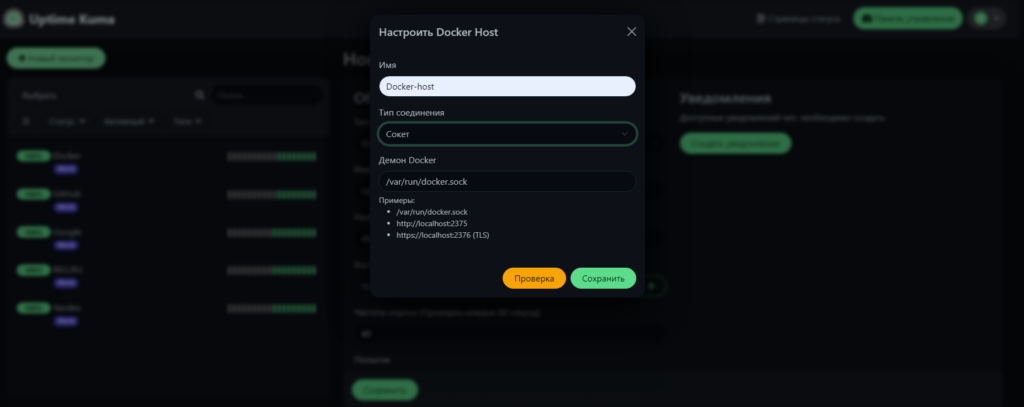Open the profile avatar dropdown in header
The height and width of the screenshot is (407, 1024).
click(987, 18)
